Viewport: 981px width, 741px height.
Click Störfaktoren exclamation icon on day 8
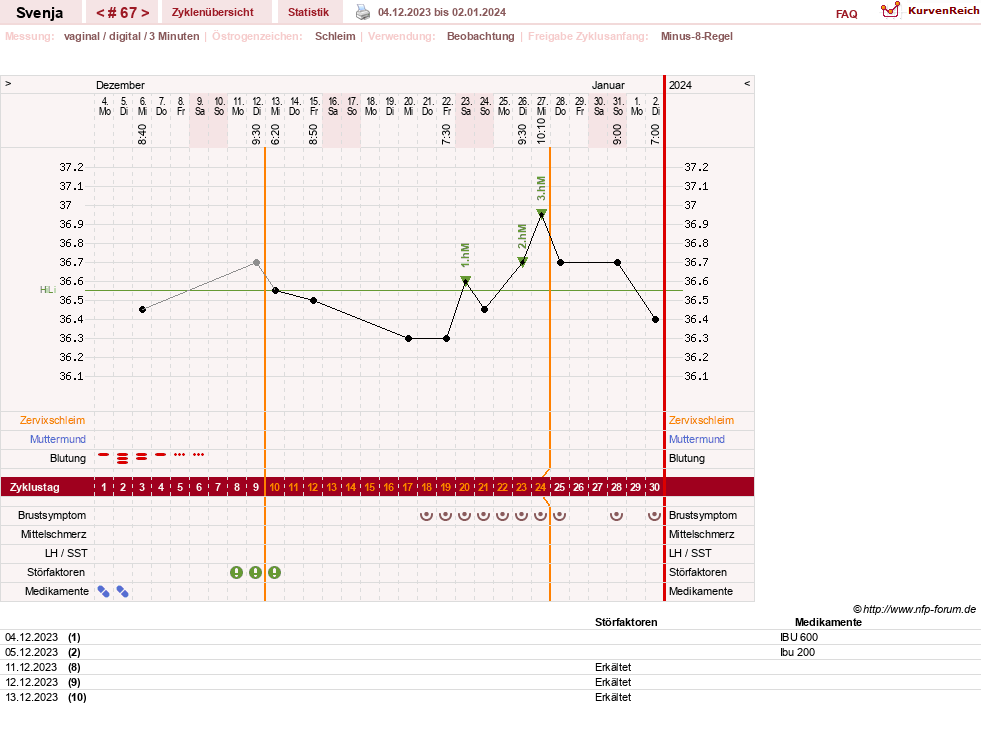(x=236, y=572)
